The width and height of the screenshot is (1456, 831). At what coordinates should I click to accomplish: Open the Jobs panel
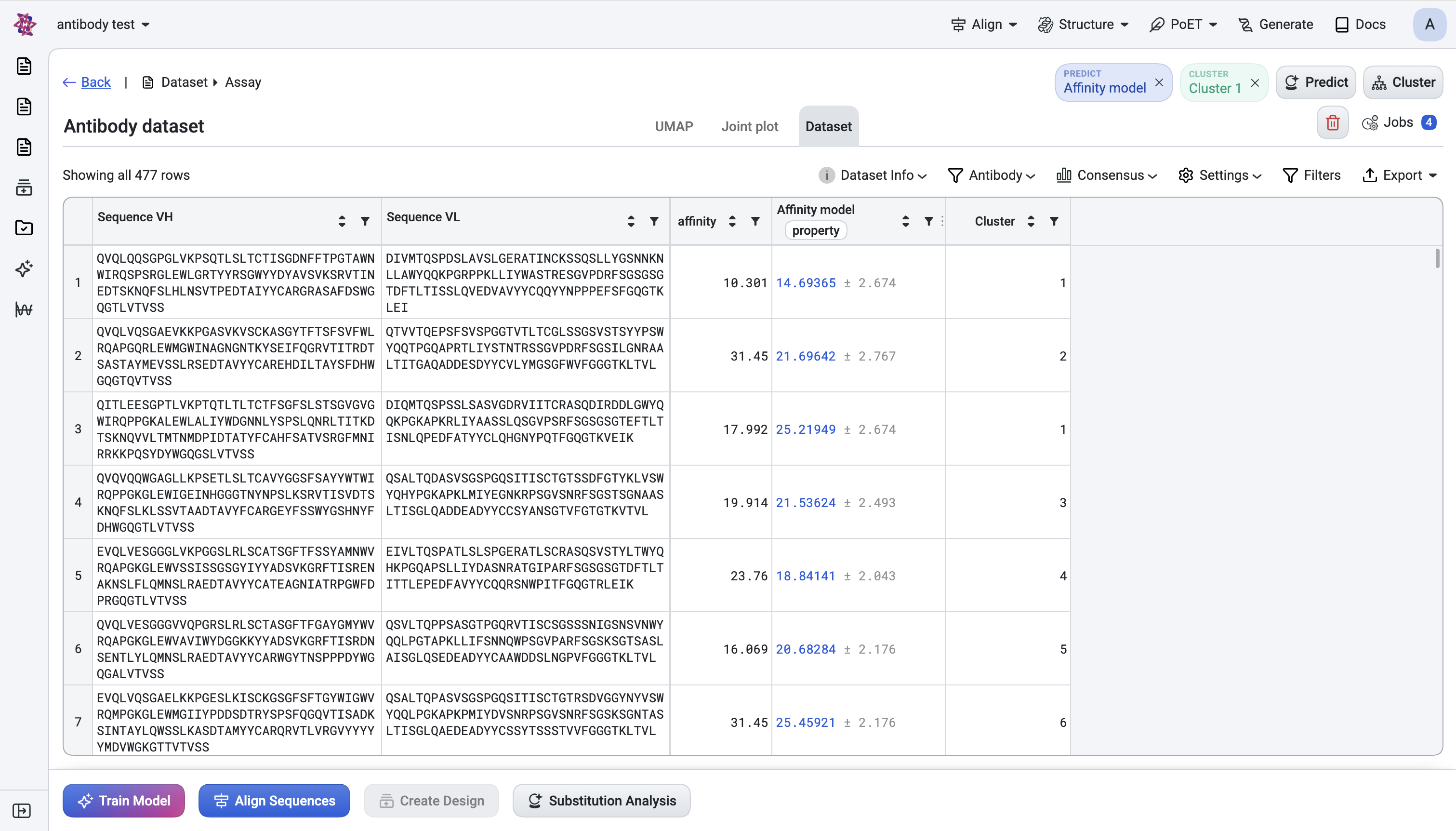(1398, 123)
